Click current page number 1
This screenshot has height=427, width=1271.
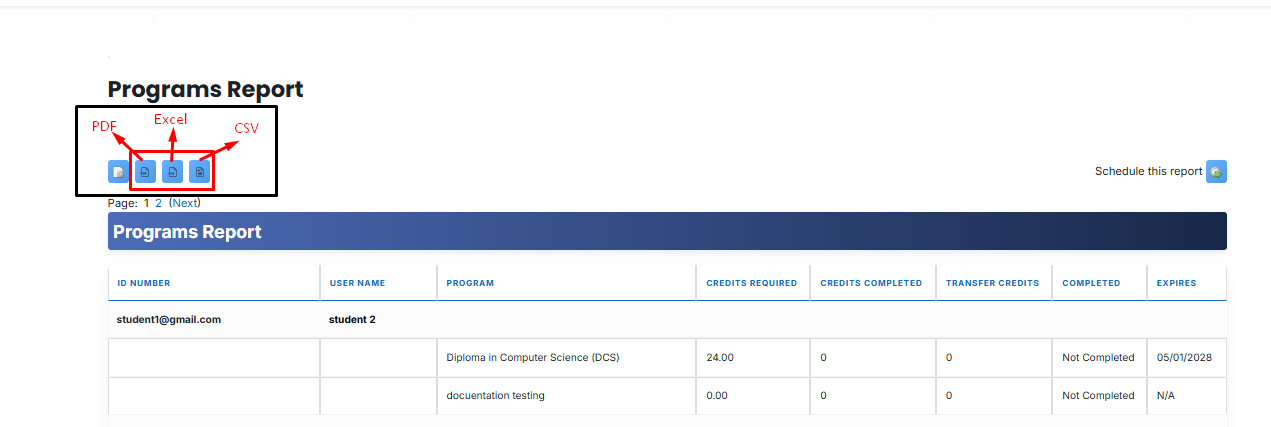pos(146,203)
